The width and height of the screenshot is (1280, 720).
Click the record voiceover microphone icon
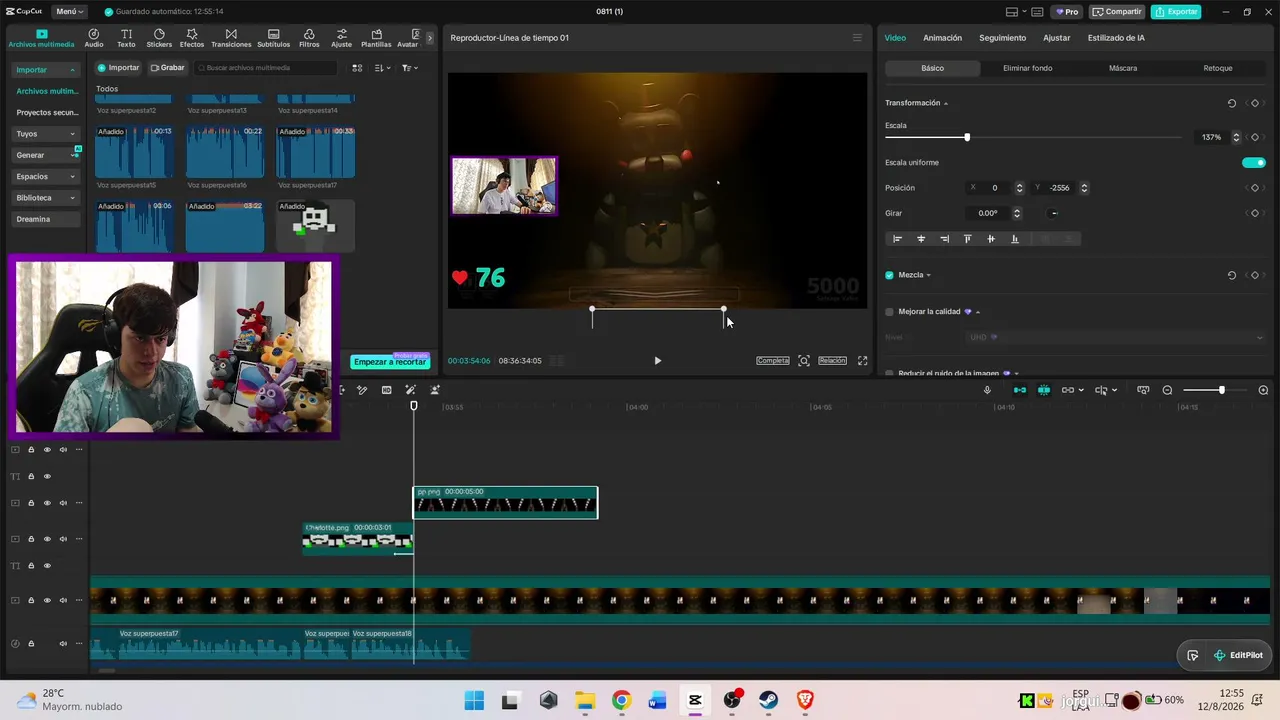click(987, 390)
